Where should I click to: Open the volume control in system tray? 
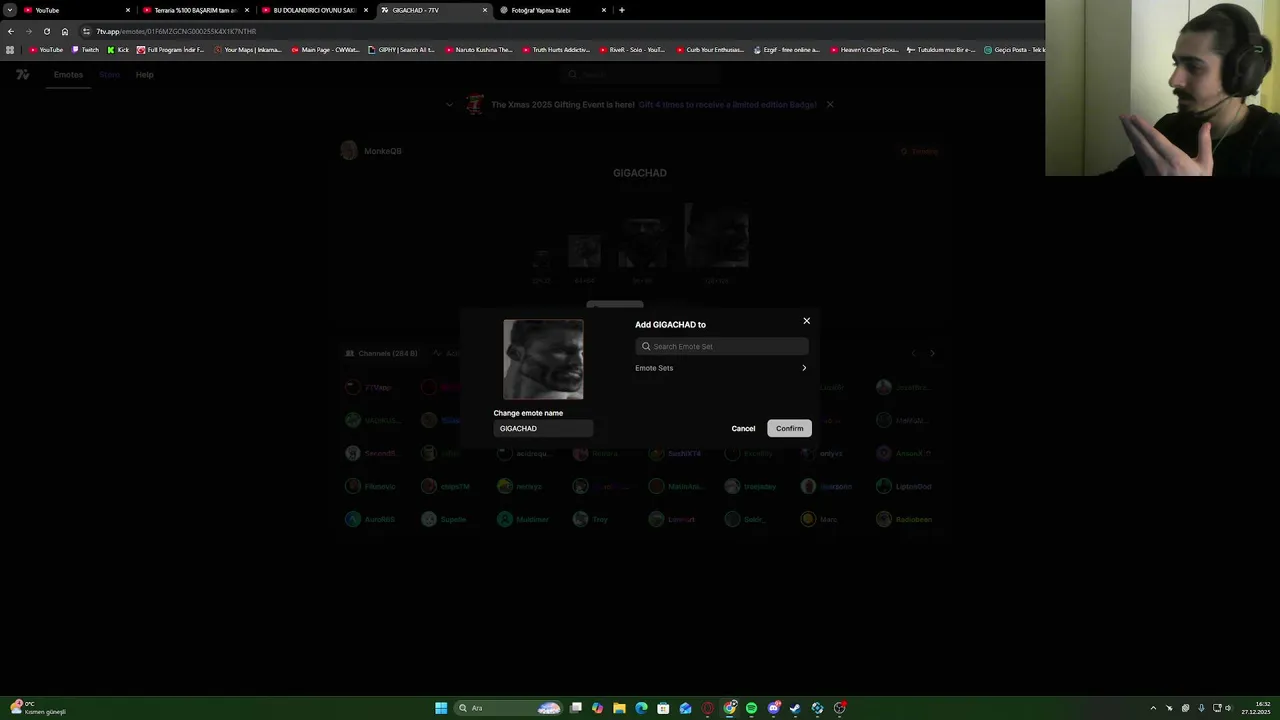pos(1228,708)
